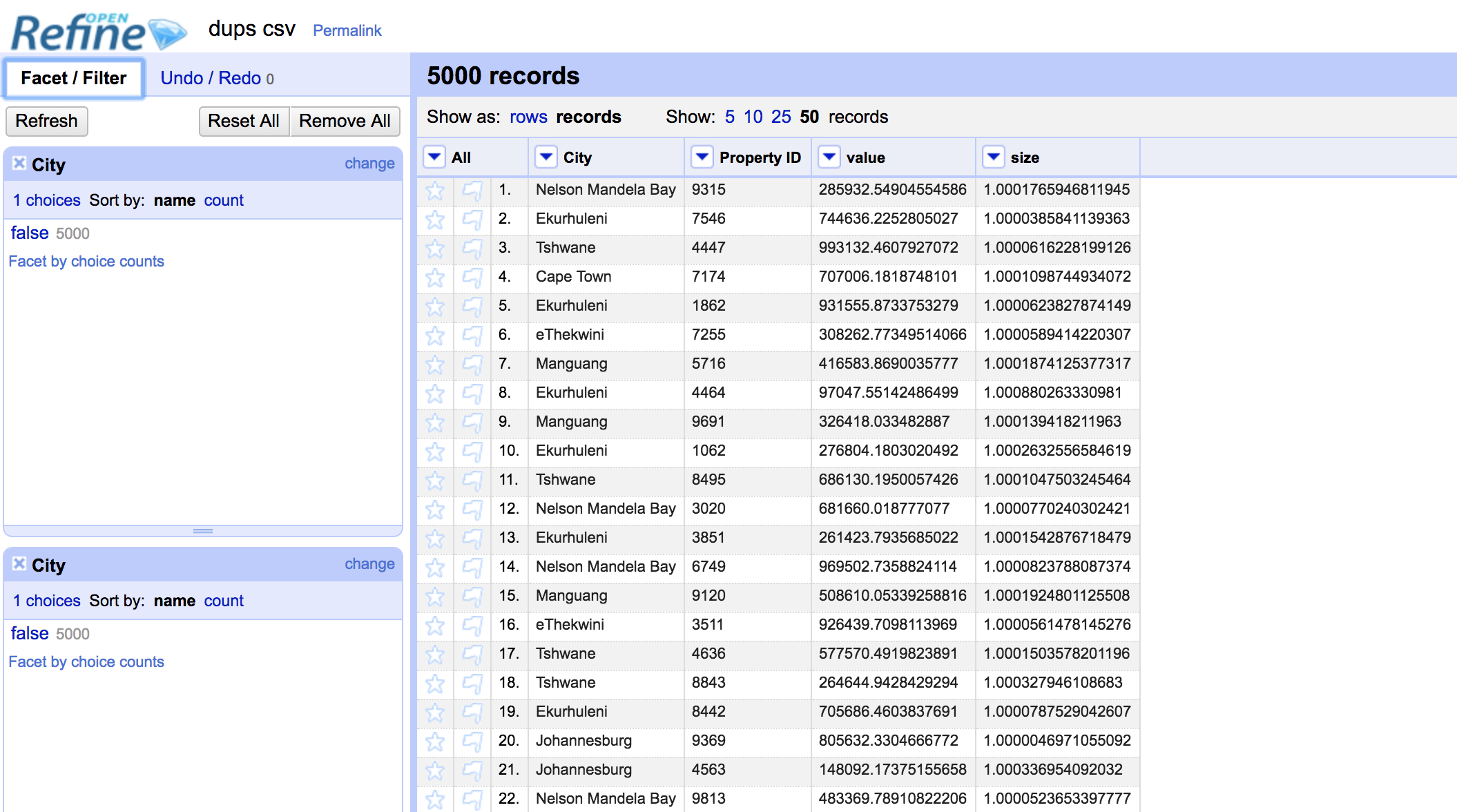Image resolution: width=1457 pixels, height=812 pixels.
Task: Show 25 records per page
Action: [x=781, y=117]
